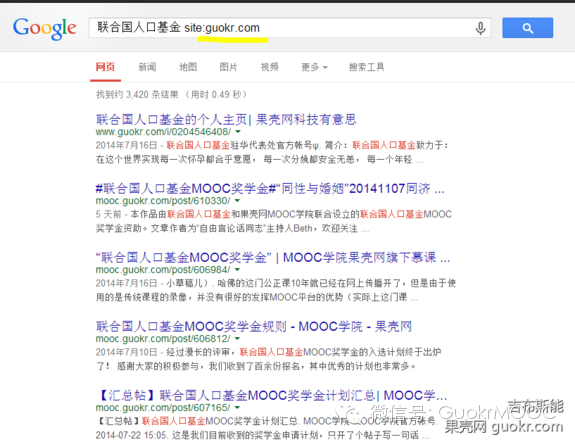The width and height of the screenshot is (575, 442).
Task: Click the URL text mooc.guokr.com/post/606812/
Action: 163,339
